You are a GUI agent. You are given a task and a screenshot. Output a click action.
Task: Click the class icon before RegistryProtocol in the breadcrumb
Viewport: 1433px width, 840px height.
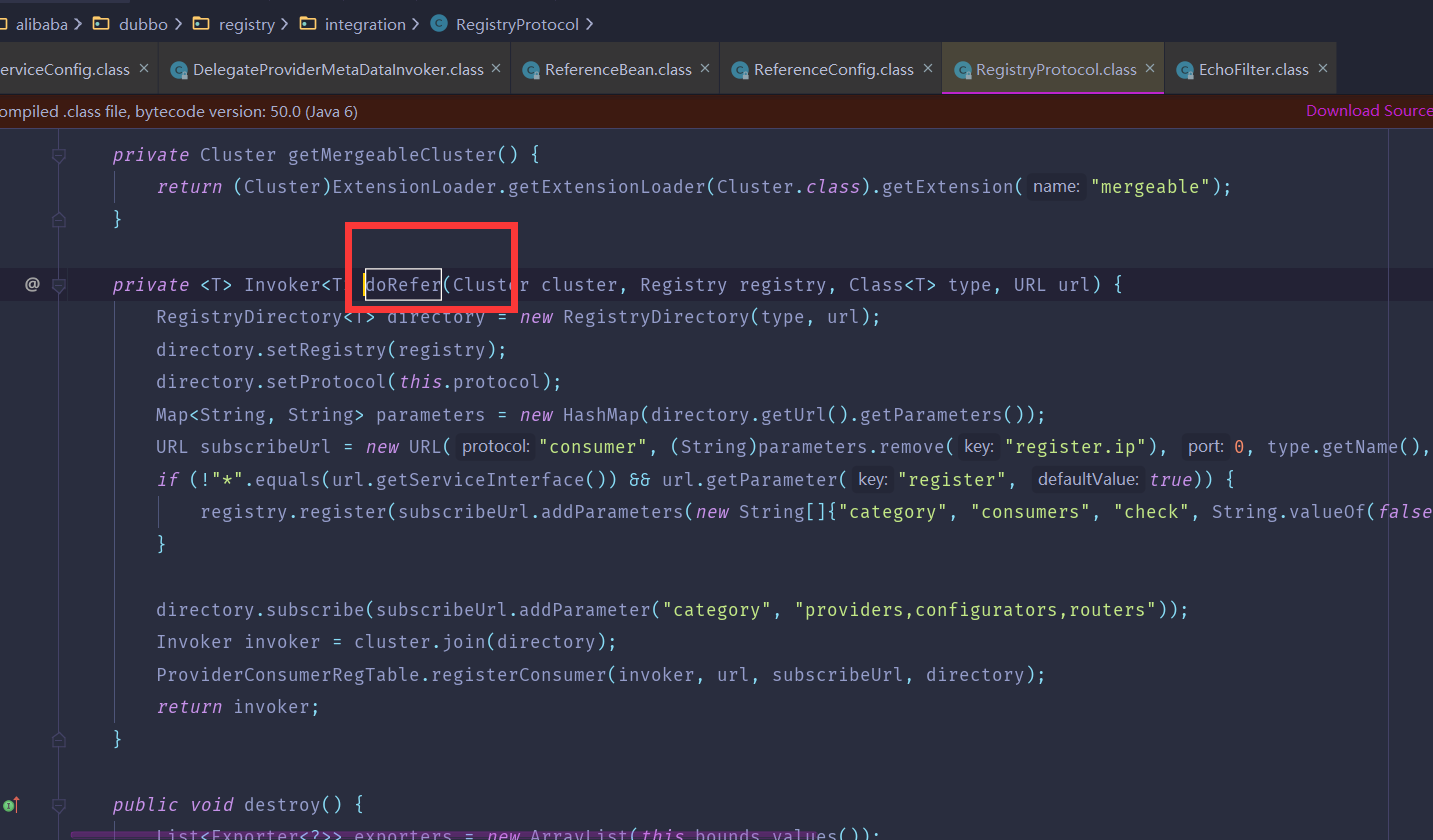tap(438, 24)
